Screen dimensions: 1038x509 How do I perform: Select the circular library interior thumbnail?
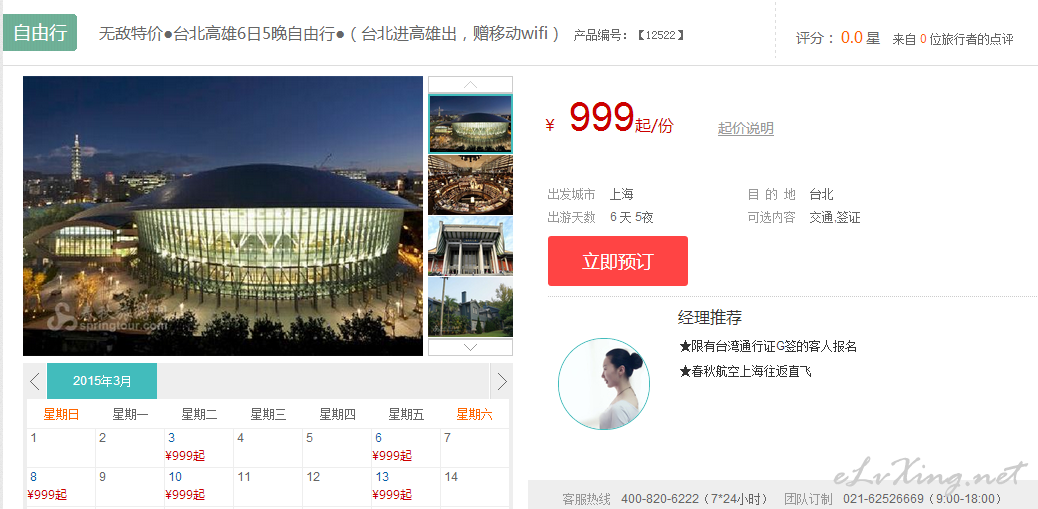470,185
